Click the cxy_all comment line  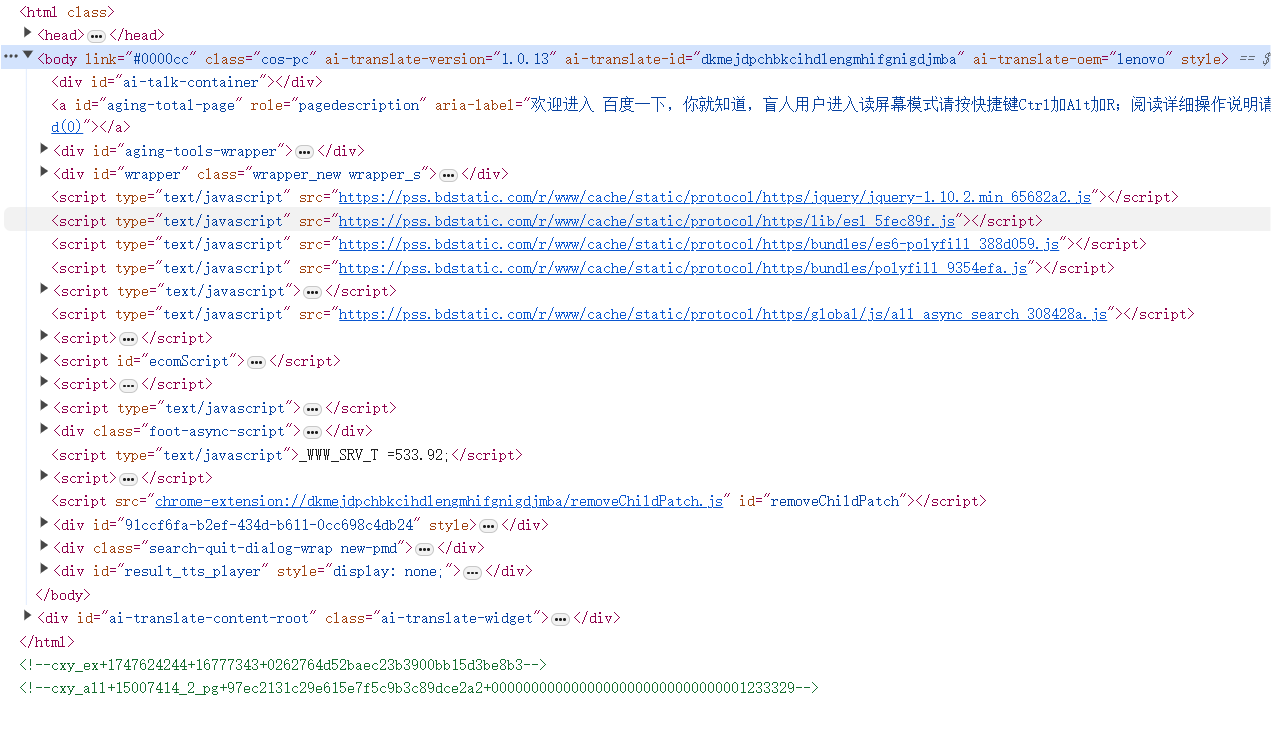[x=419, y=688]
